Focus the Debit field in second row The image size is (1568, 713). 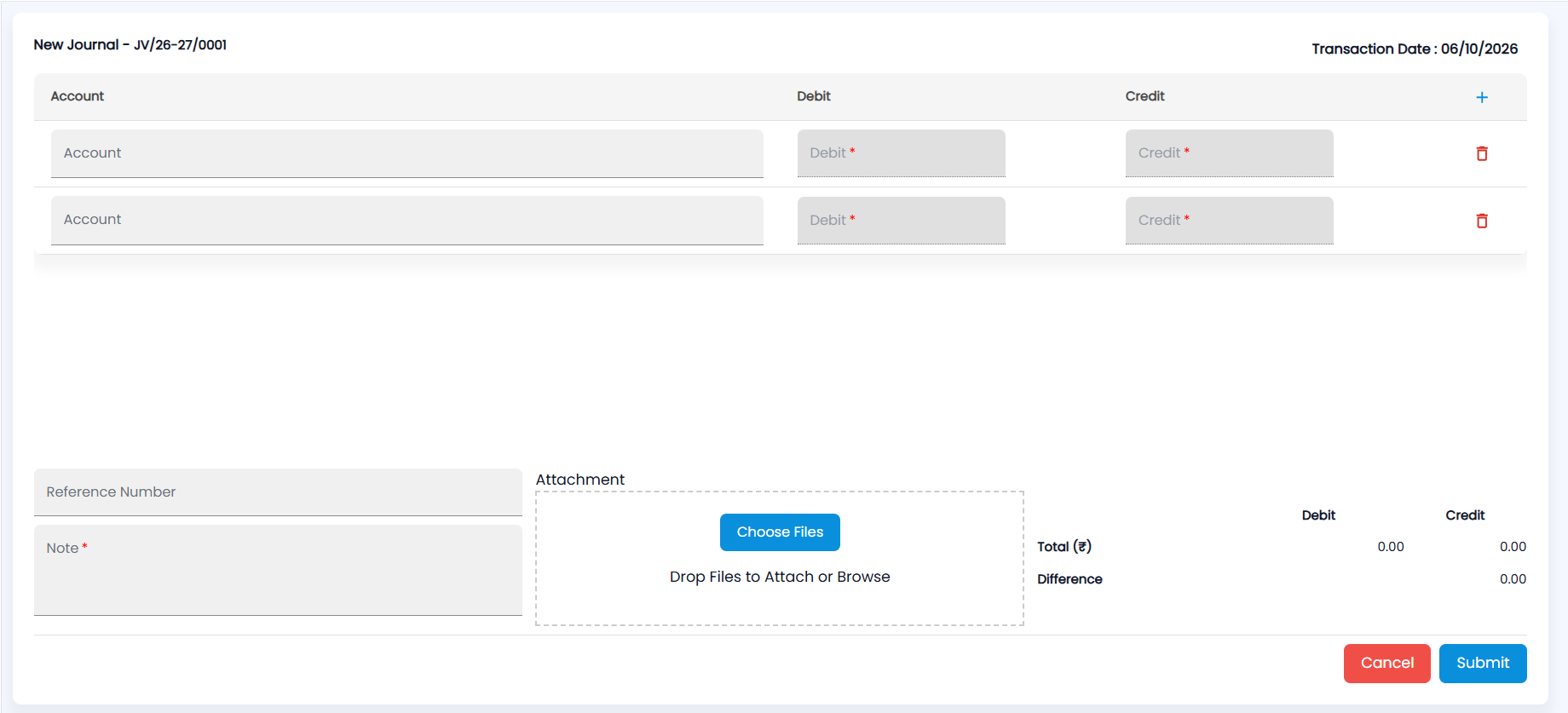pyautogui.click(x=902, y=221)
